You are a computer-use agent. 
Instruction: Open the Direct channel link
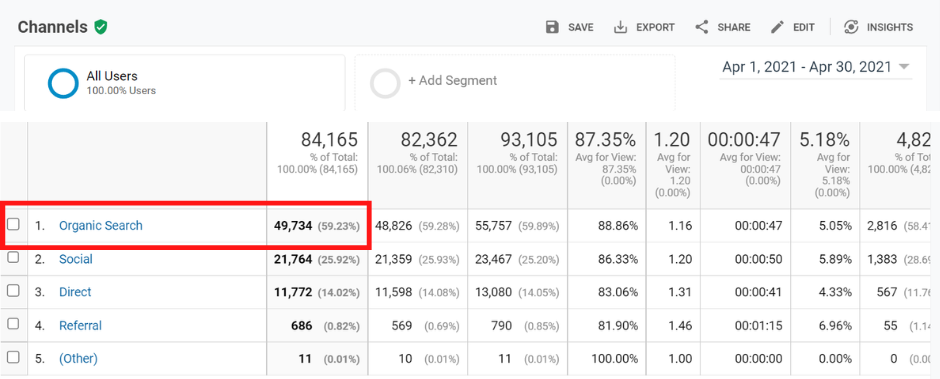click(75, 292)
